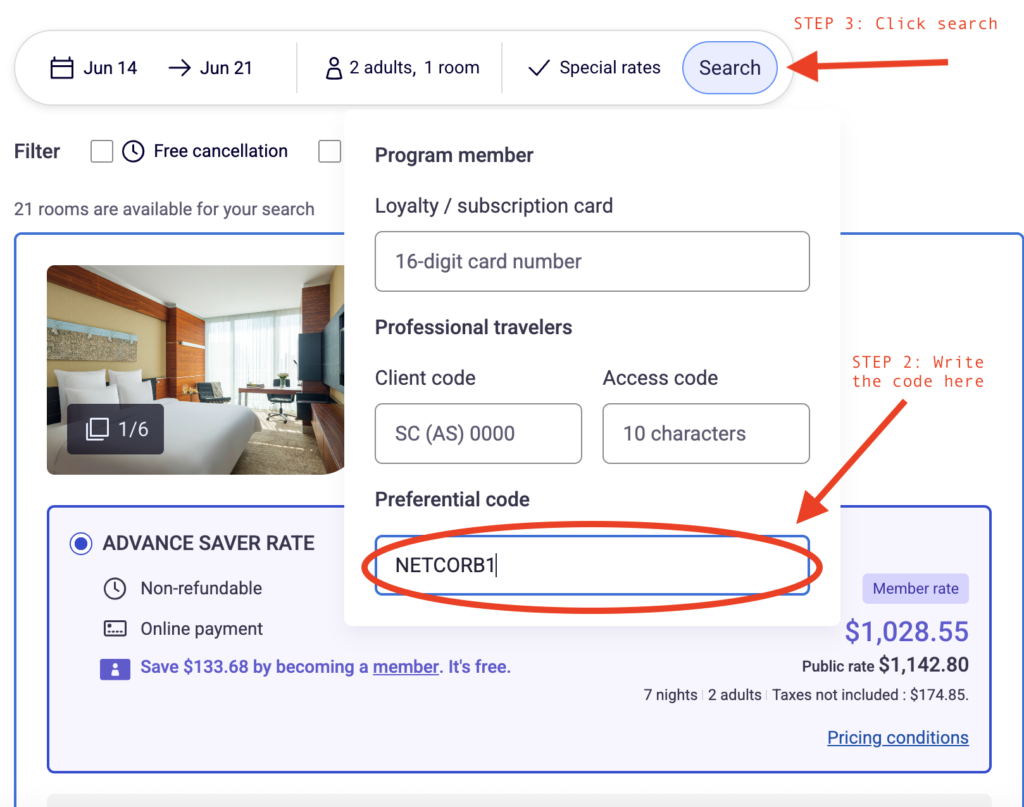Follow the member sign-up link
The height and width of the screenshot is (807, 1024).
pyautogui.click(x=406, y=667)
